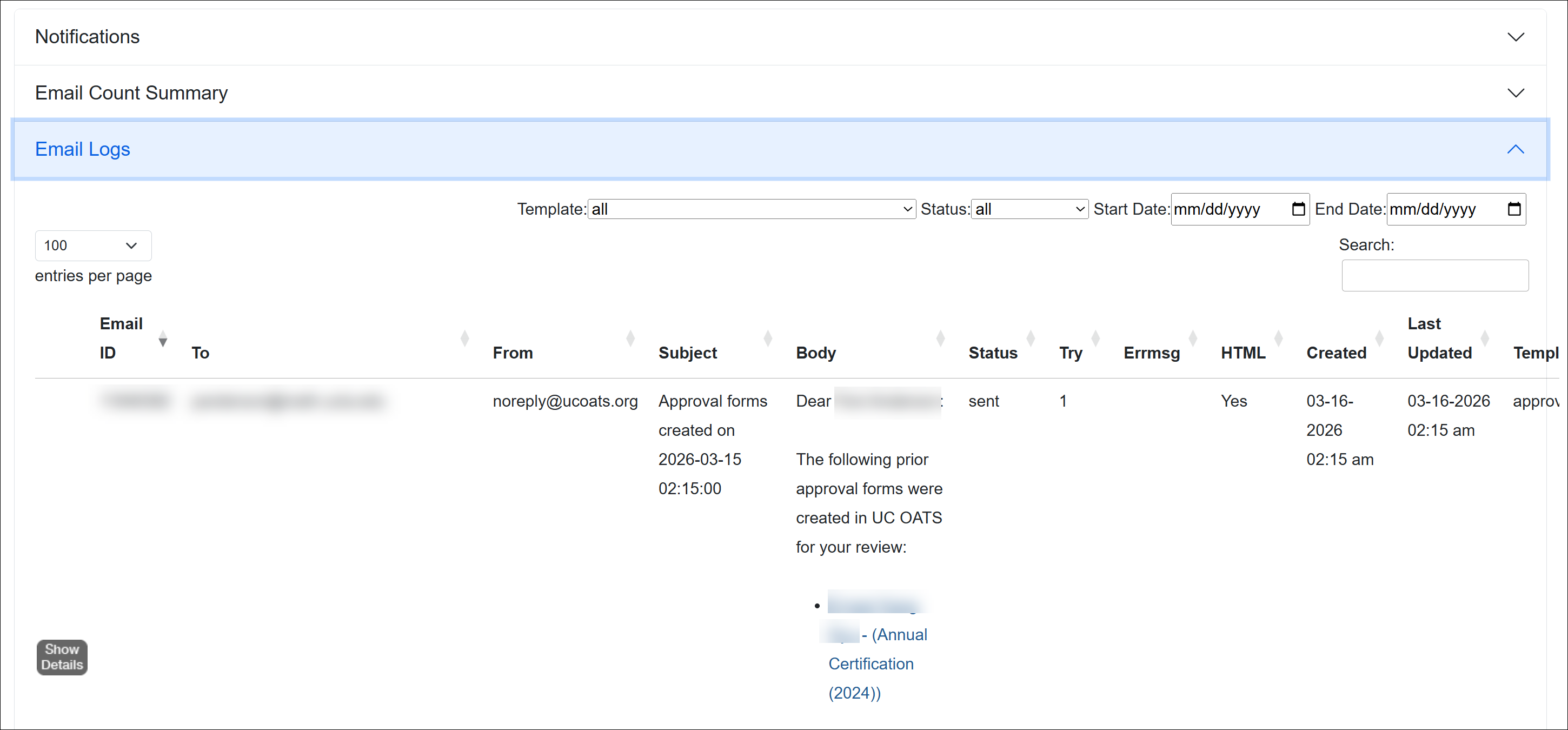
Task: Expand the Email Count Summary section
Action: (x=1516, y=92)
